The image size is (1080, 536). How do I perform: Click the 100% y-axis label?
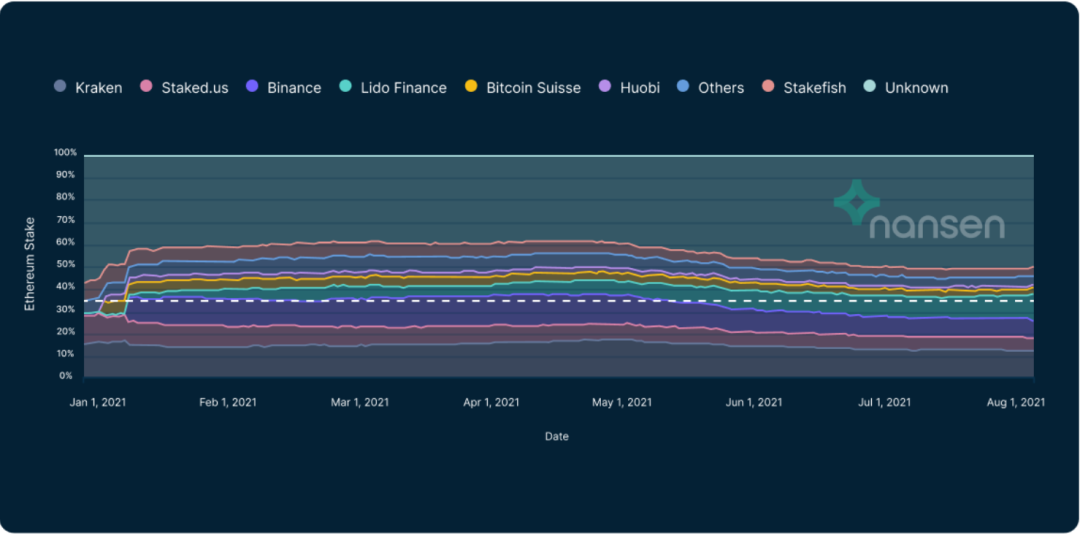(65, 153)
